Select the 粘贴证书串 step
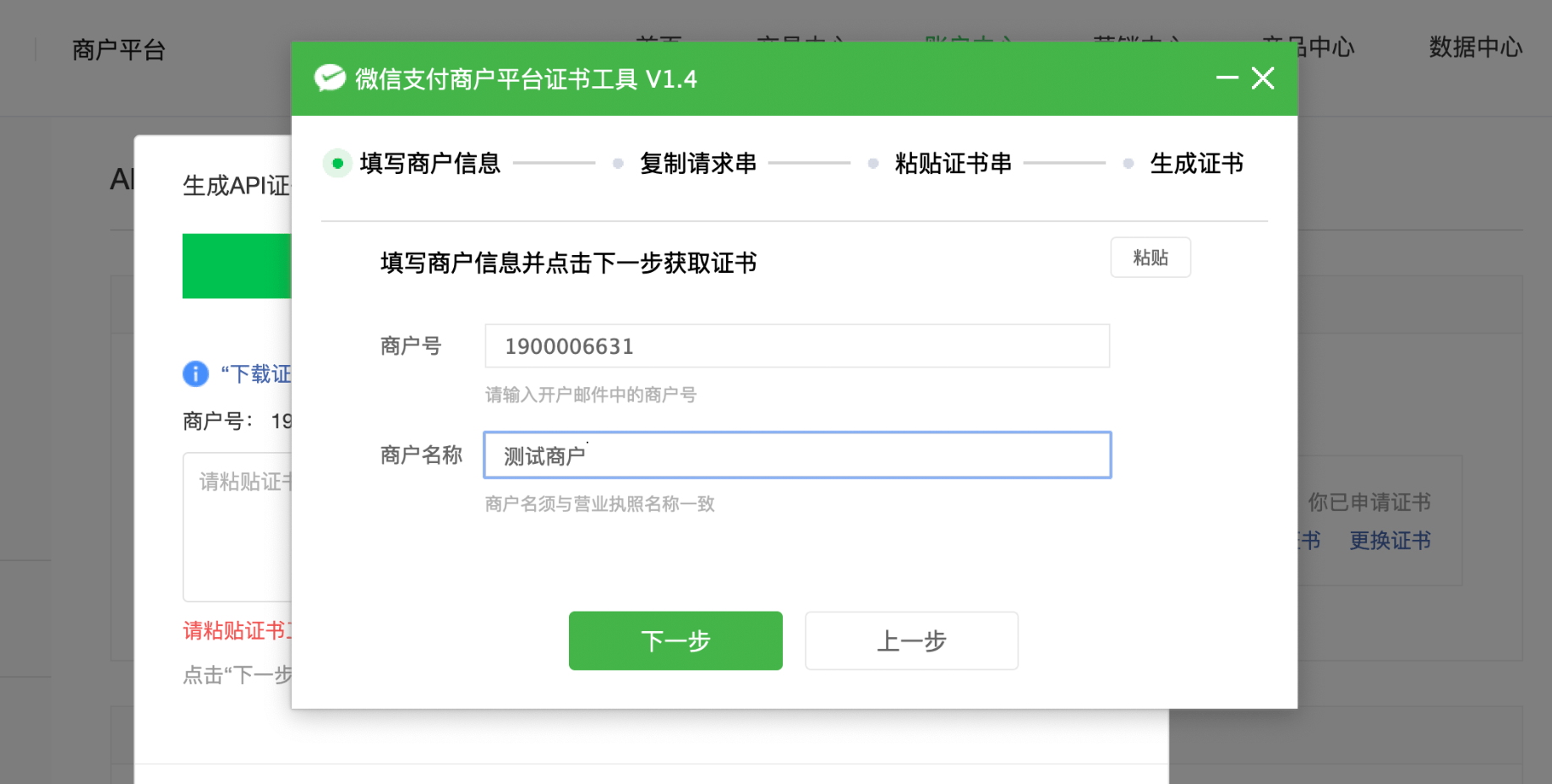The image size is (1552, 784). click(x=953, y=163)
